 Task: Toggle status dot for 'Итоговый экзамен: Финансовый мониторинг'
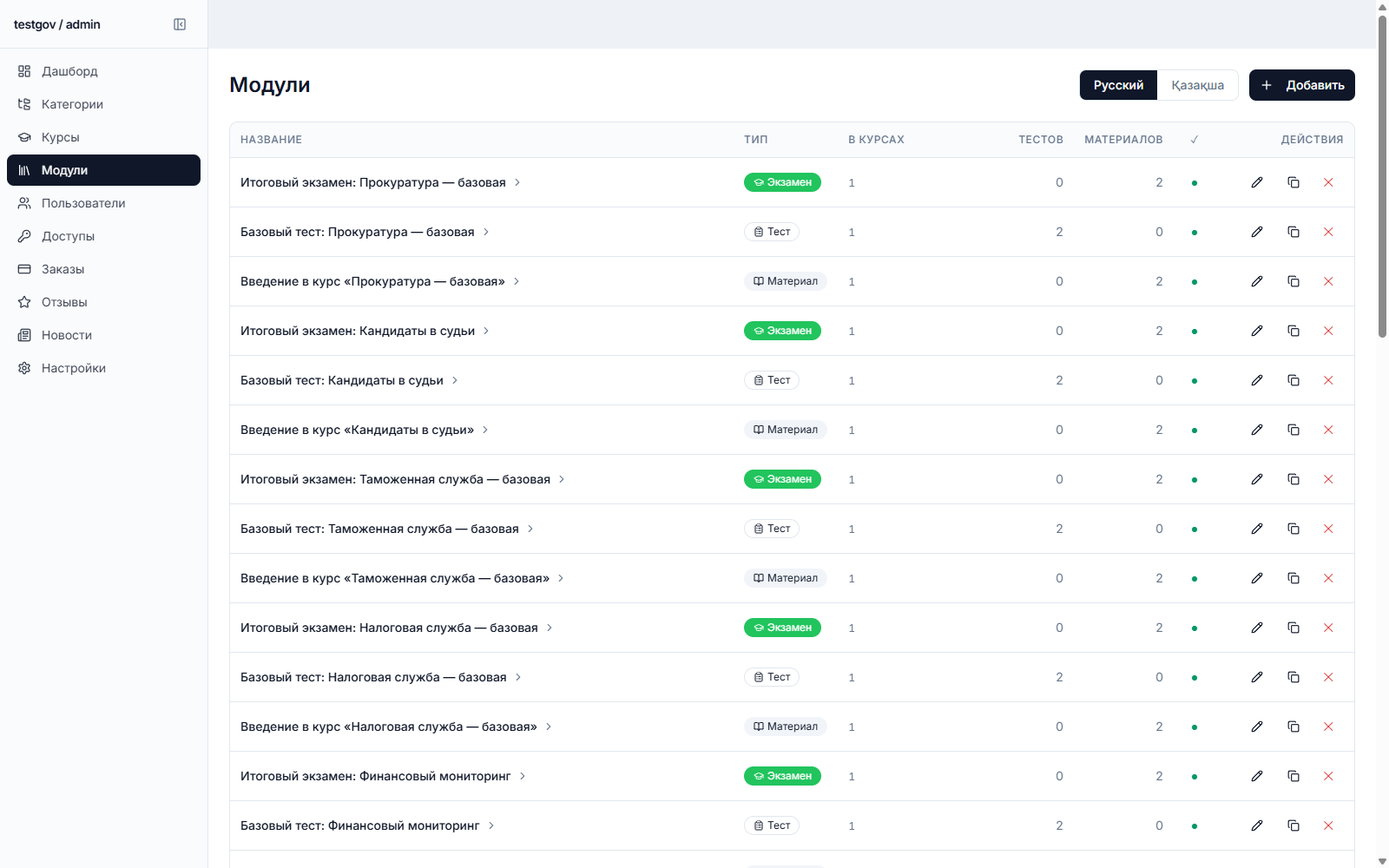[x=1195, y=777]
